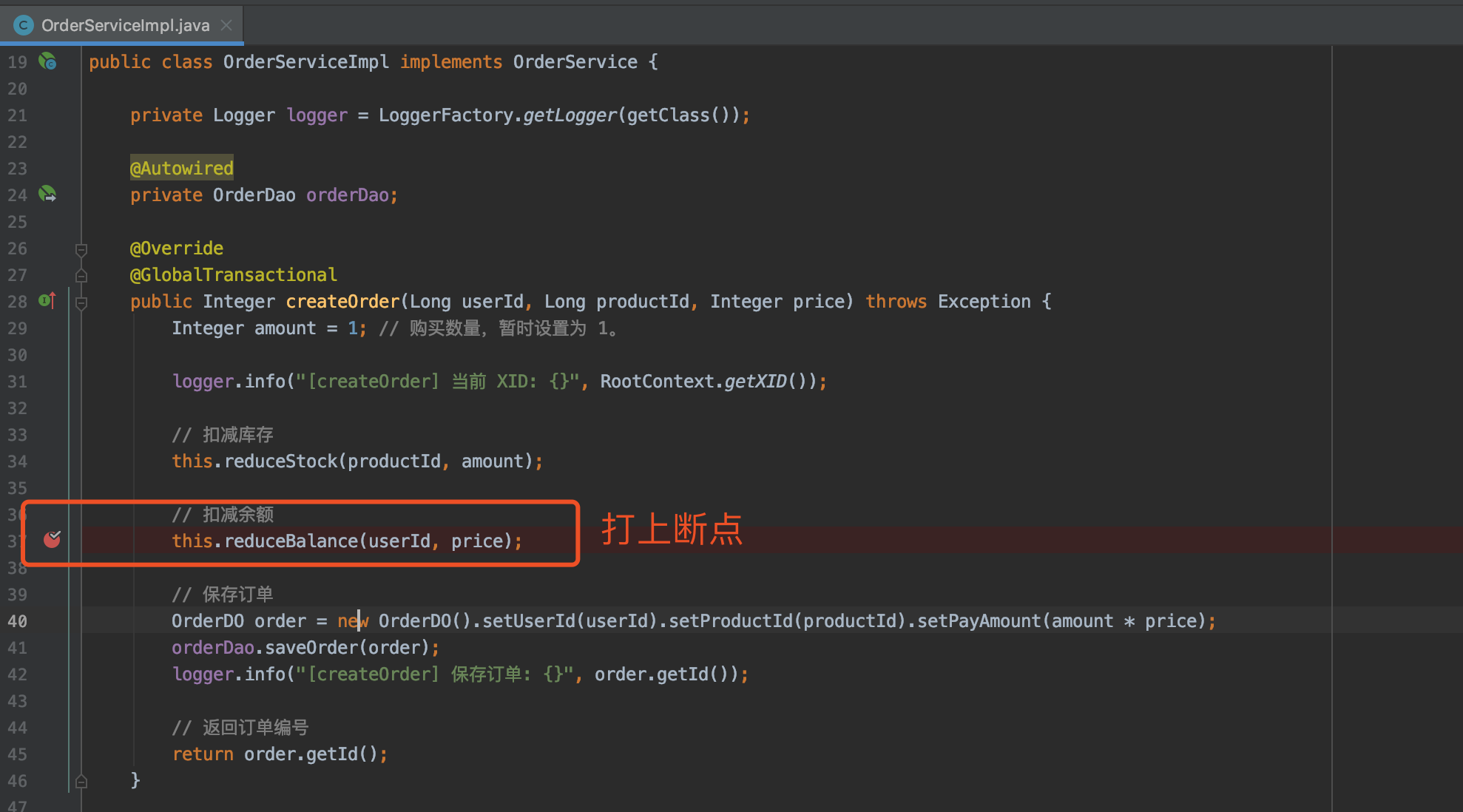The width and height of the screenshot is (1463, 812).
Task: Click the @Autowired annotation
Action: click(181, 169)
